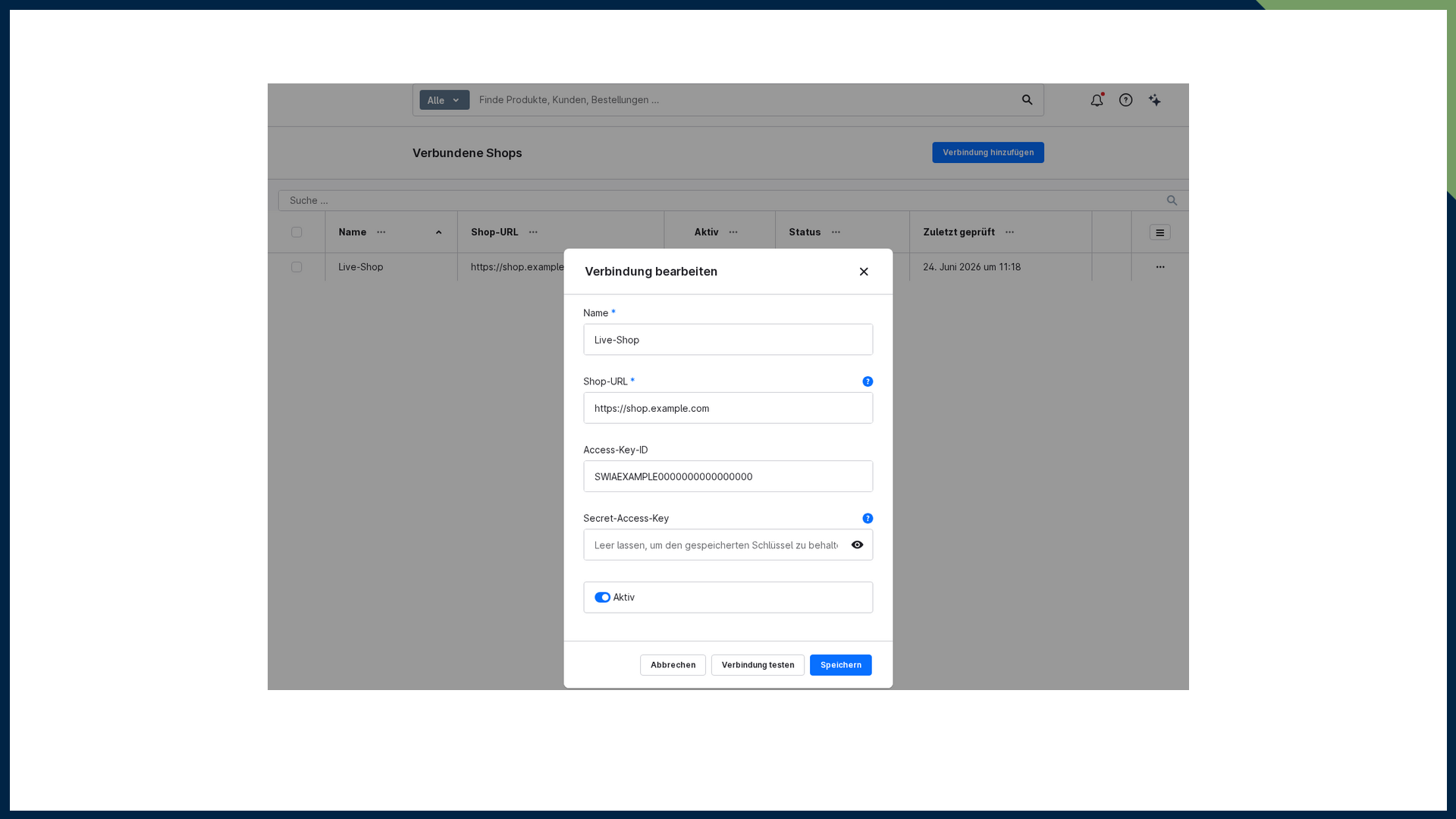
Task: Toggle Name column sort arrow
Action: pos(438,233)
